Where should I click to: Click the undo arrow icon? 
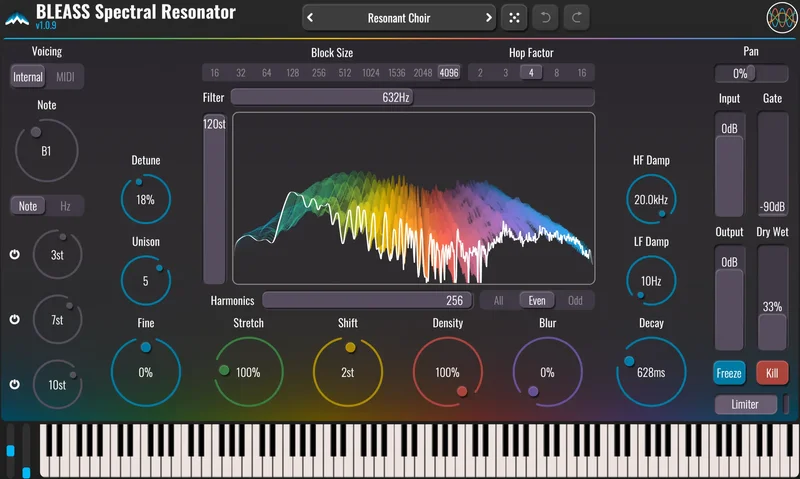(x=545, y=18)
